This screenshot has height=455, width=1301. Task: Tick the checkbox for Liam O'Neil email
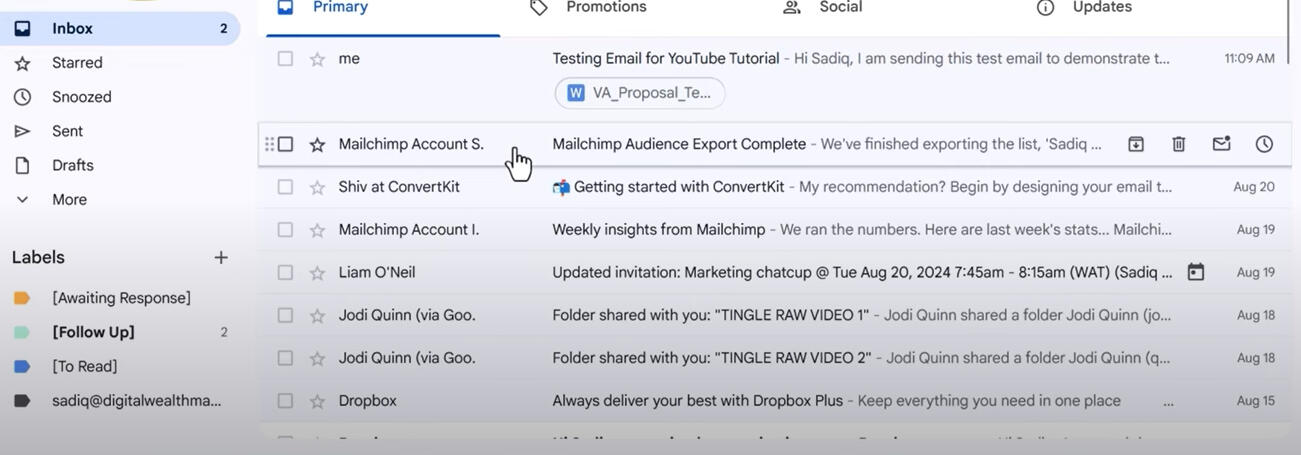coord(285,272)
